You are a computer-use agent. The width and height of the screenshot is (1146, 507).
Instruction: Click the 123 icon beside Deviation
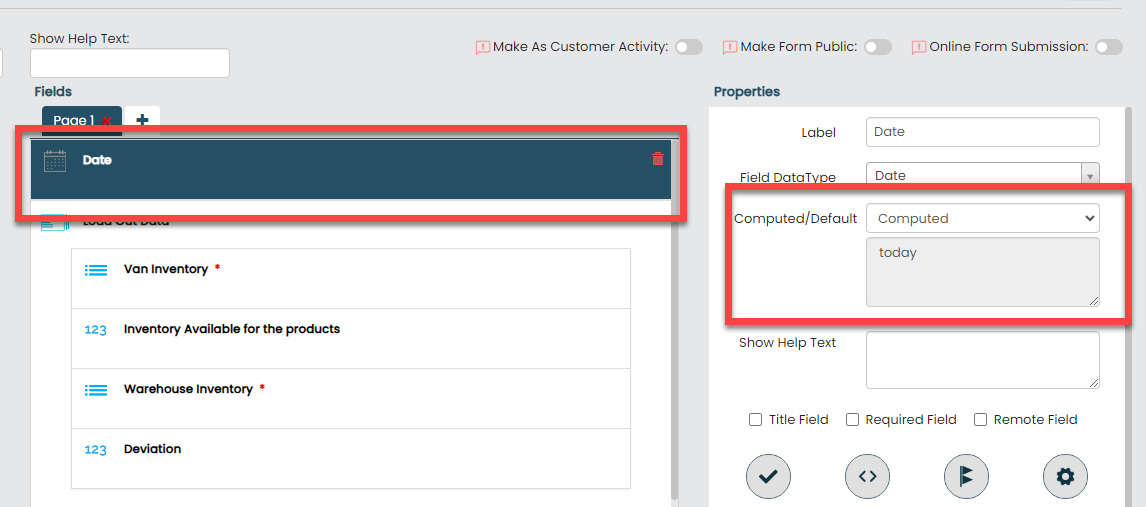(x=95, y=450)
